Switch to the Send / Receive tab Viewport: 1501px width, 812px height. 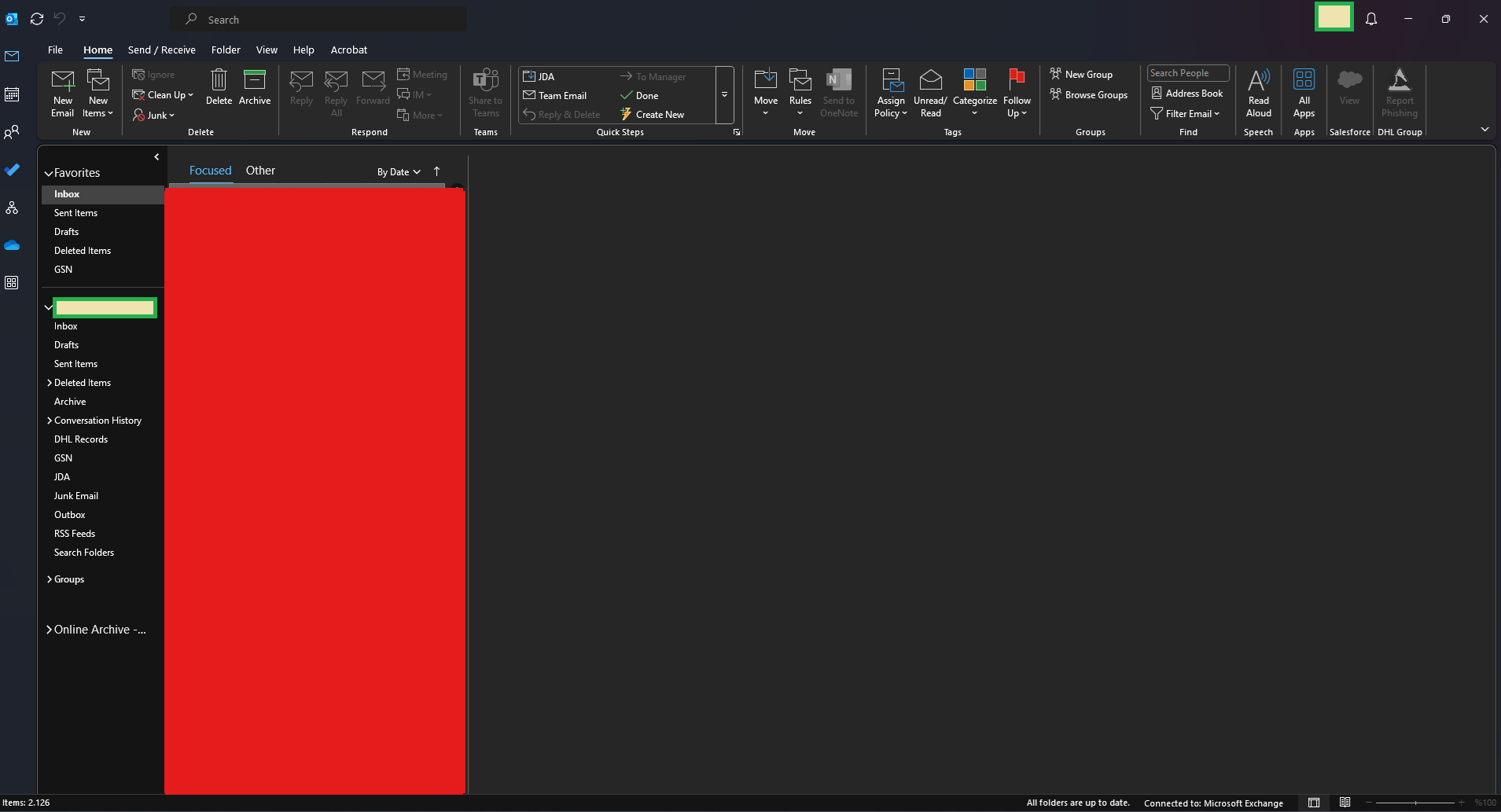162,50
